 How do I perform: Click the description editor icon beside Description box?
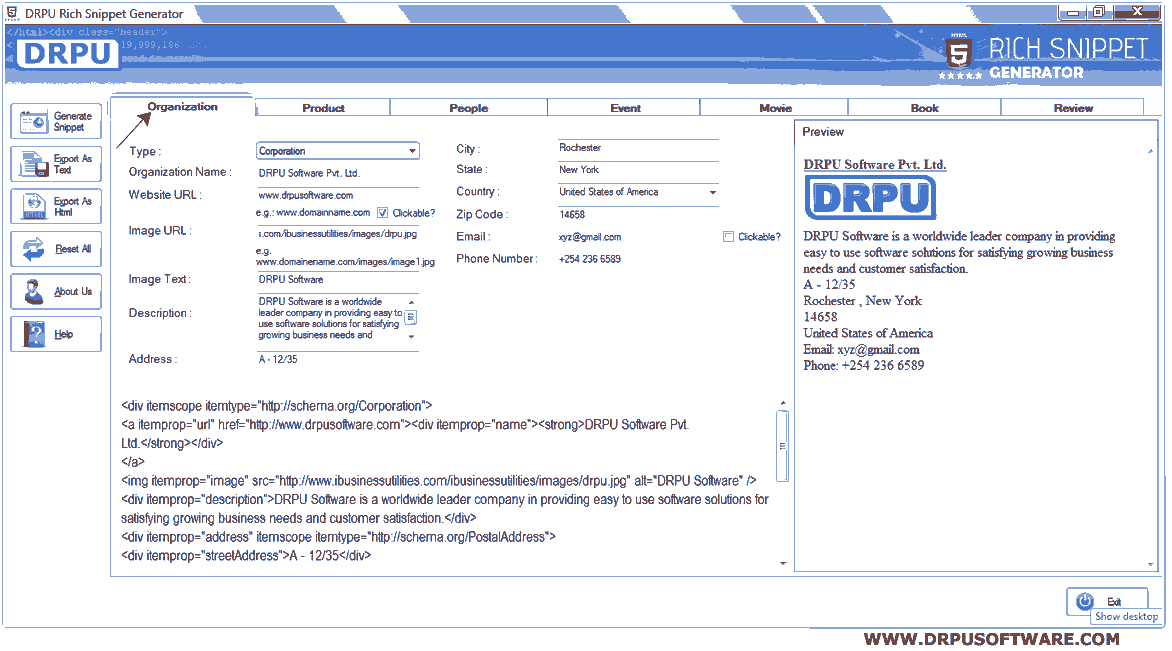pyautogui.click(x=411, y=318)
